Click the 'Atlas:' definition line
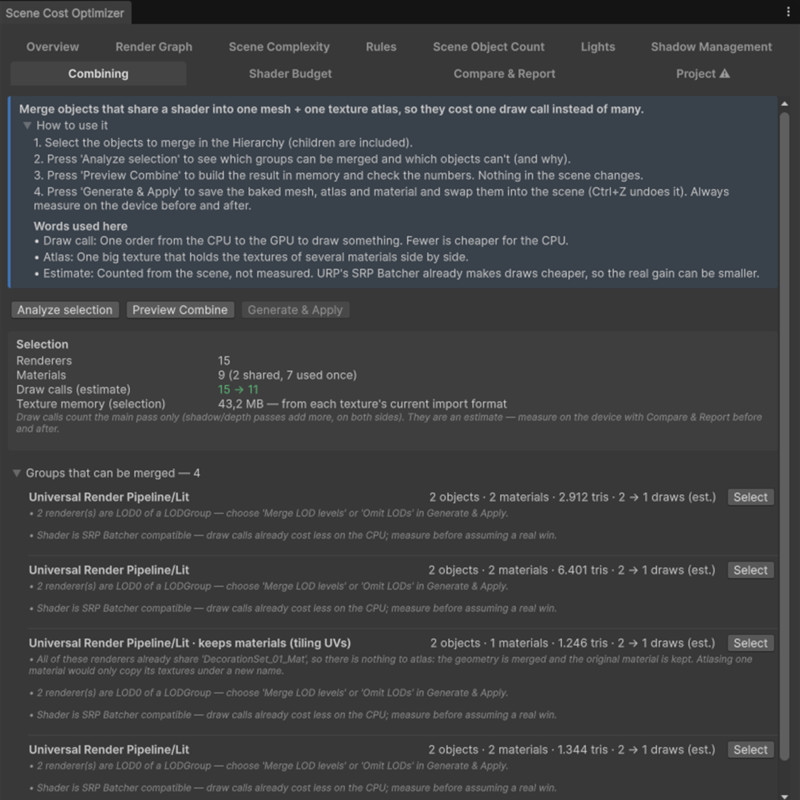This screenshot has width=800, height=800. click(251, 257)
